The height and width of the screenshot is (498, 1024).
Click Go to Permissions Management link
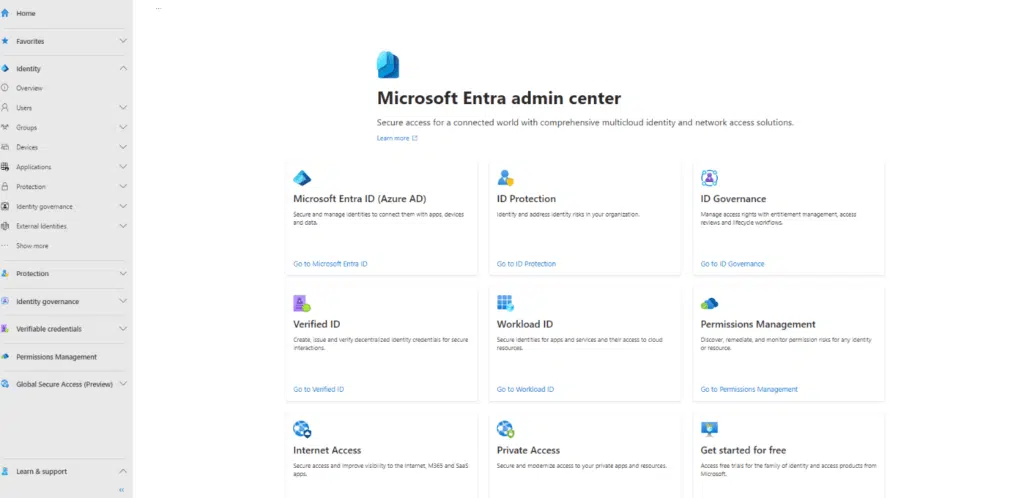749,389
